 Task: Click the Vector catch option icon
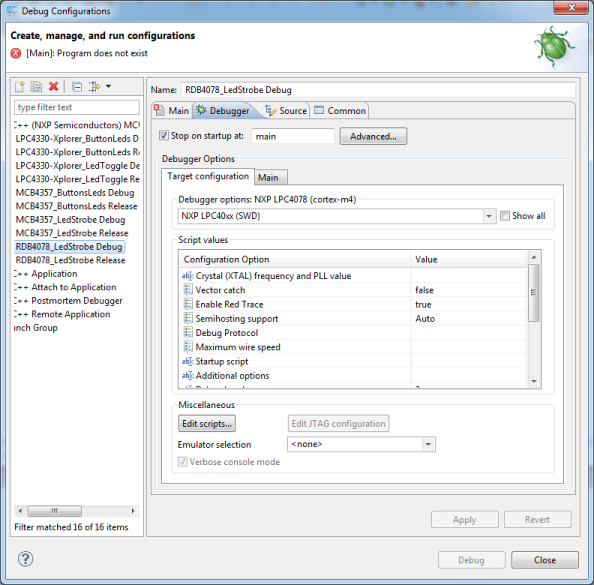[x=188, y=290]
